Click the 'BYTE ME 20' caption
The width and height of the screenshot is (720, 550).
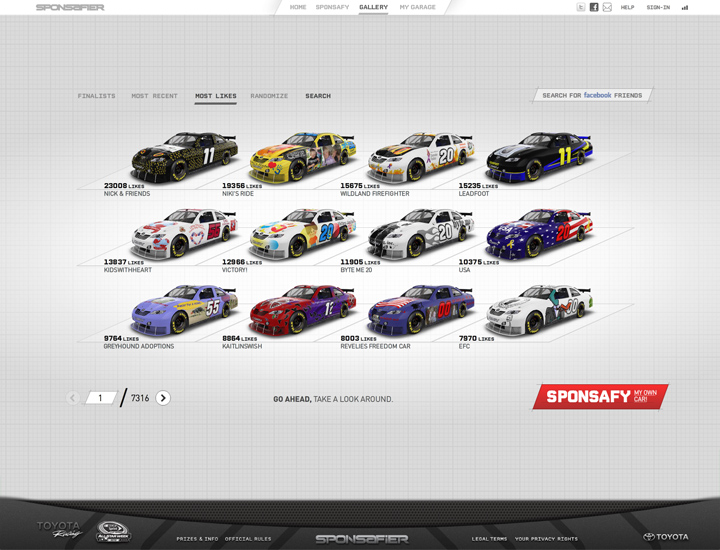356,270
